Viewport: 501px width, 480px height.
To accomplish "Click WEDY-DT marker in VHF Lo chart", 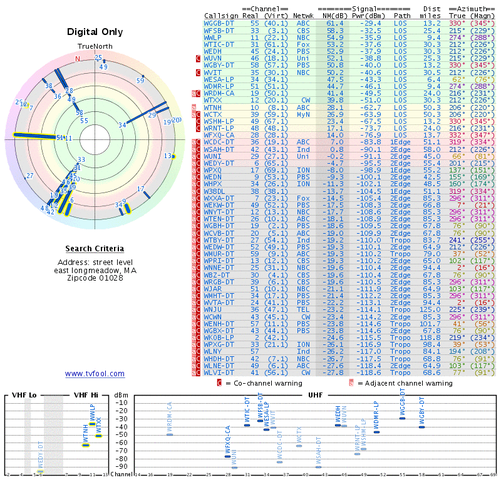I will [40, 471].
